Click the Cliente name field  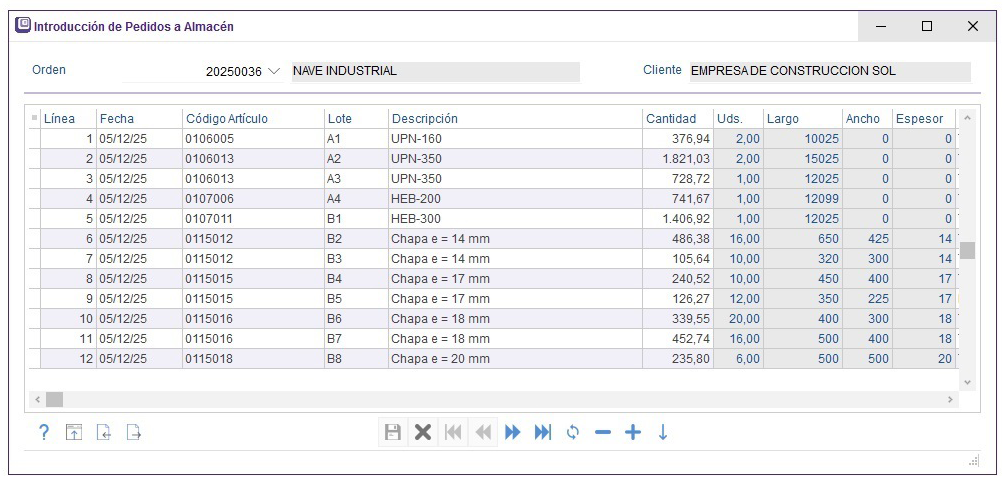click(x=828, y=71)
